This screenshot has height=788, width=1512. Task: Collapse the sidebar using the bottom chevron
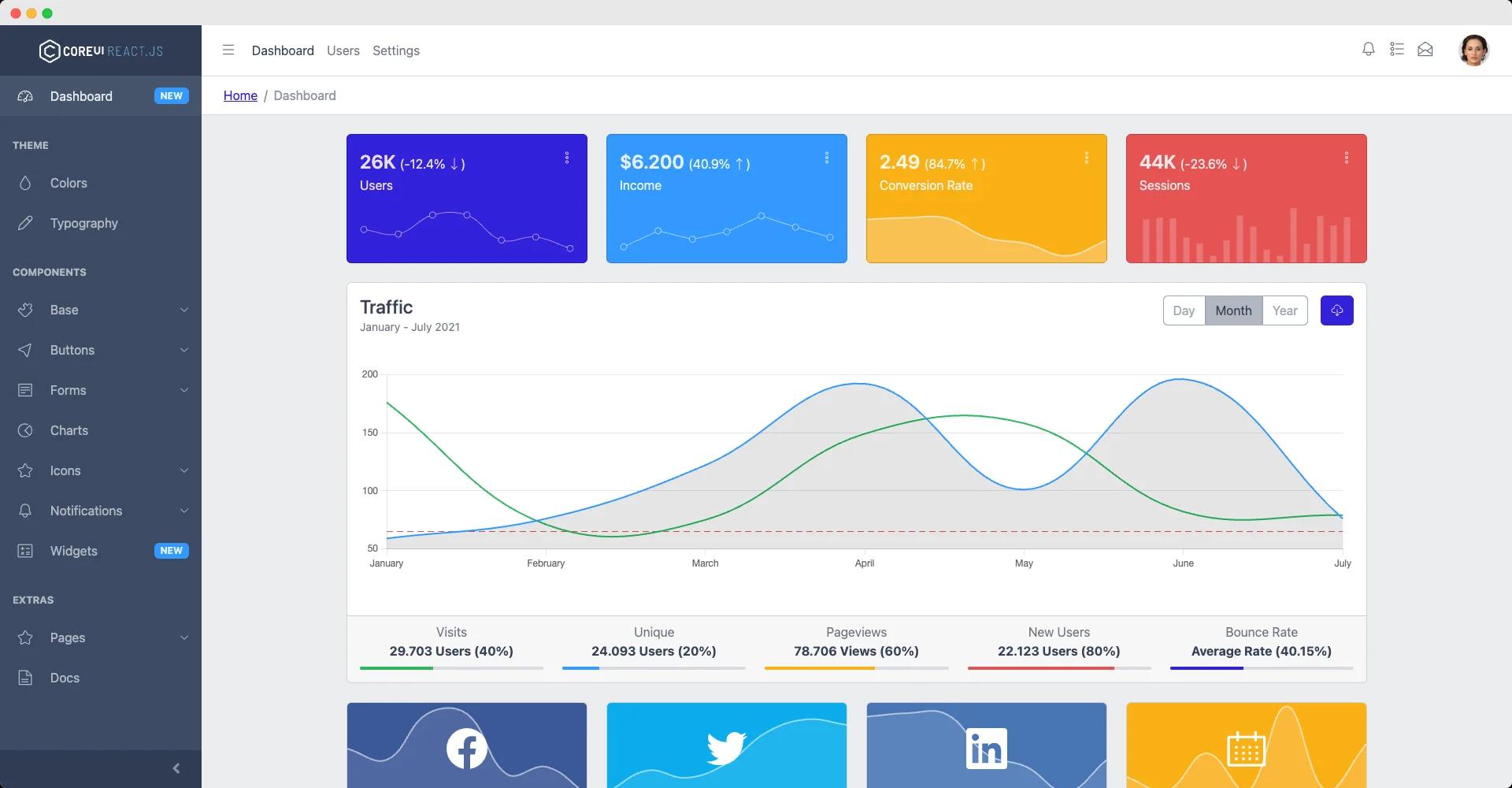pyautogui.click(x=176, y=768)
